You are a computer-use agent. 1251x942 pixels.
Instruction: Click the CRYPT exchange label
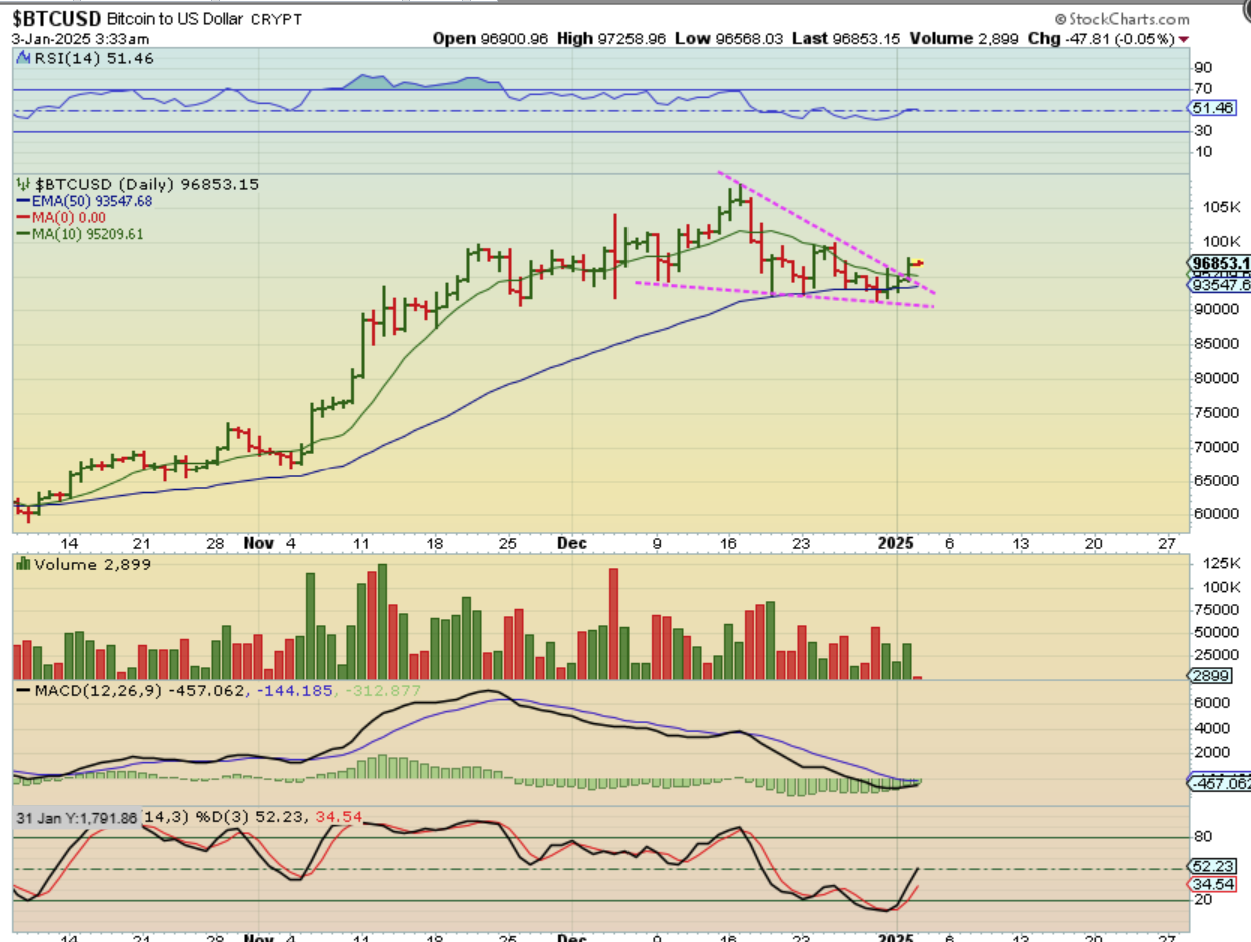tap(277, 19)
